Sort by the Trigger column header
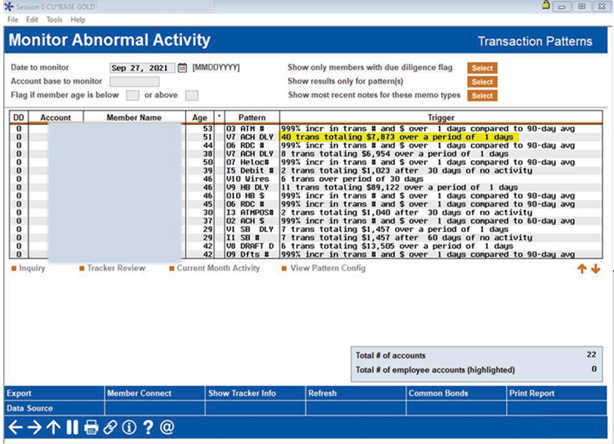 coord(441,117)
